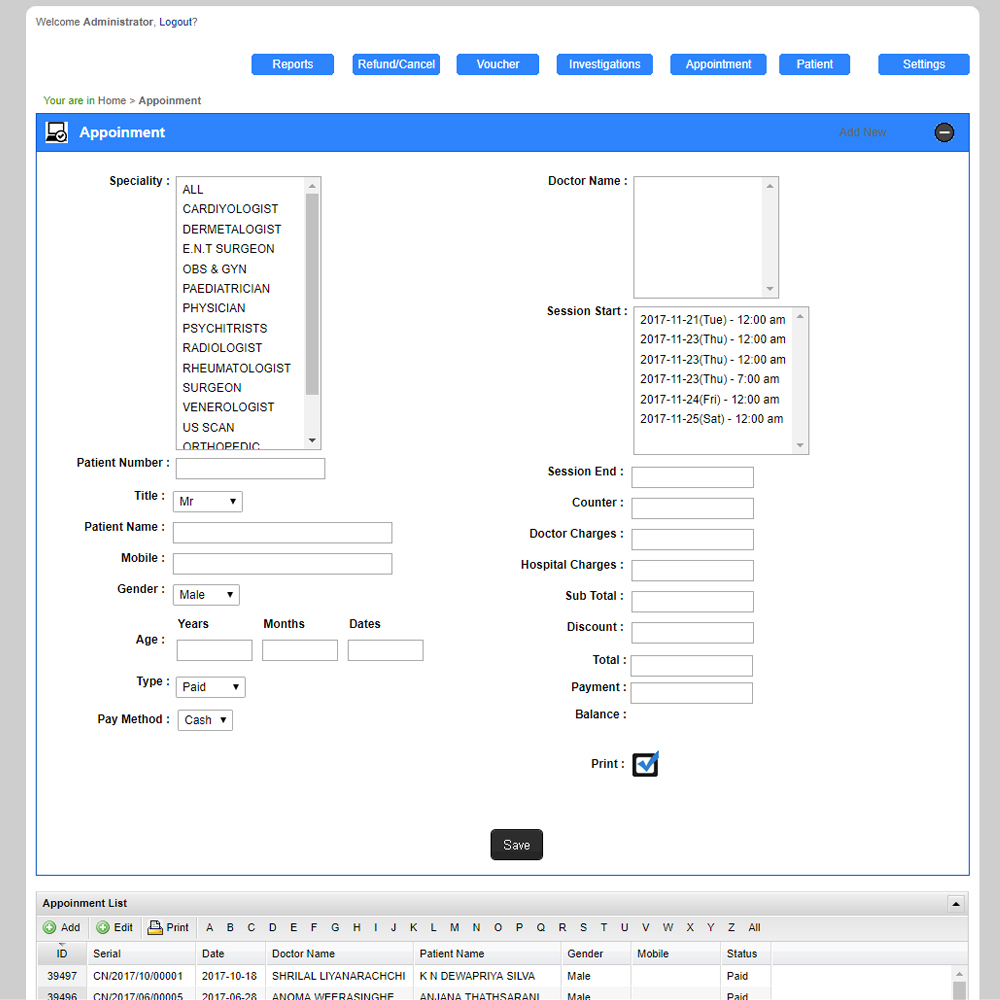Screen dimensions: 1000x1000
Task: Expand the Pay Method dropdown
Action: pyautogui.click(x=205, y=720)
